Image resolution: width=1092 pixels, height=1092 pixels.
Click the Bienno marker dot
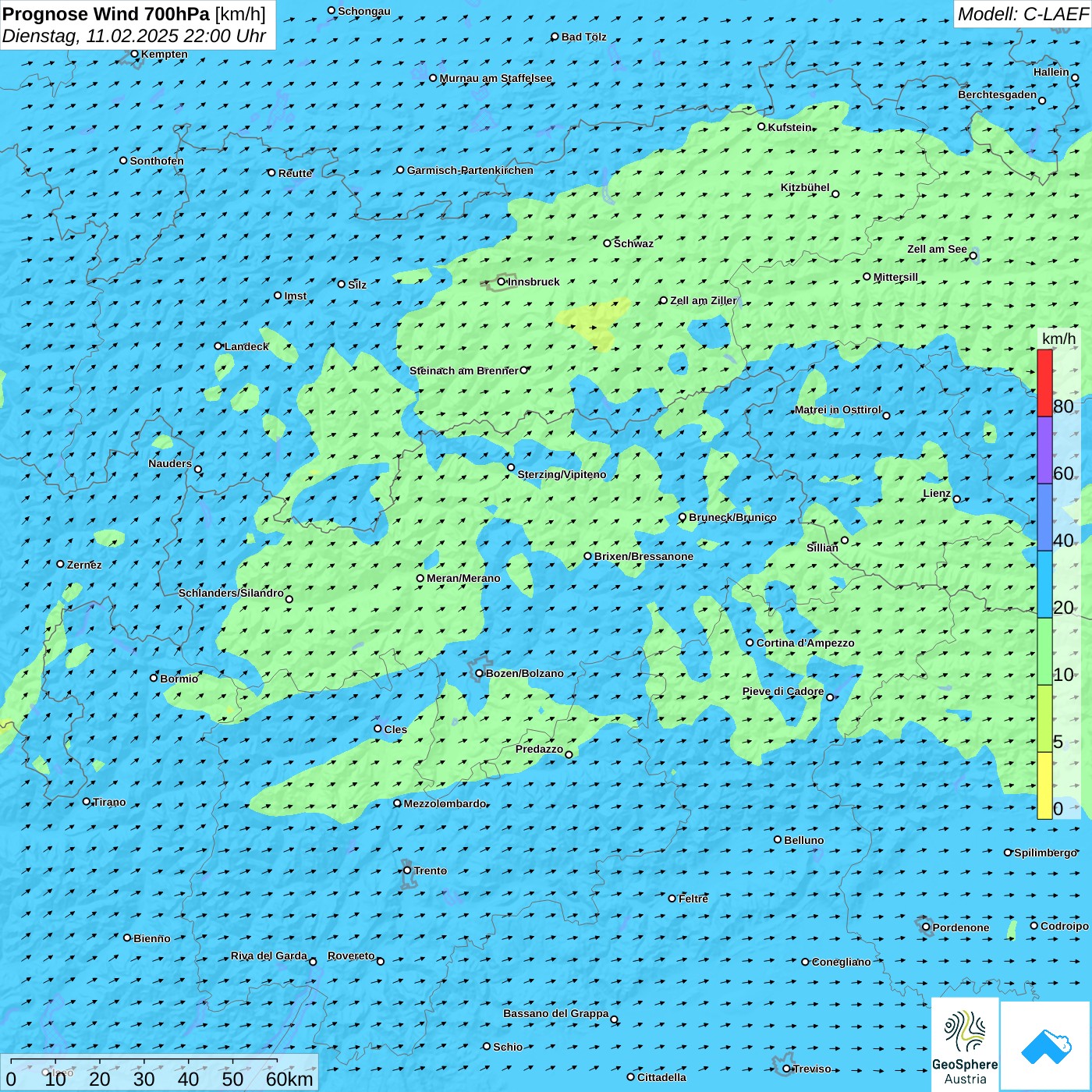pos(127,938)
